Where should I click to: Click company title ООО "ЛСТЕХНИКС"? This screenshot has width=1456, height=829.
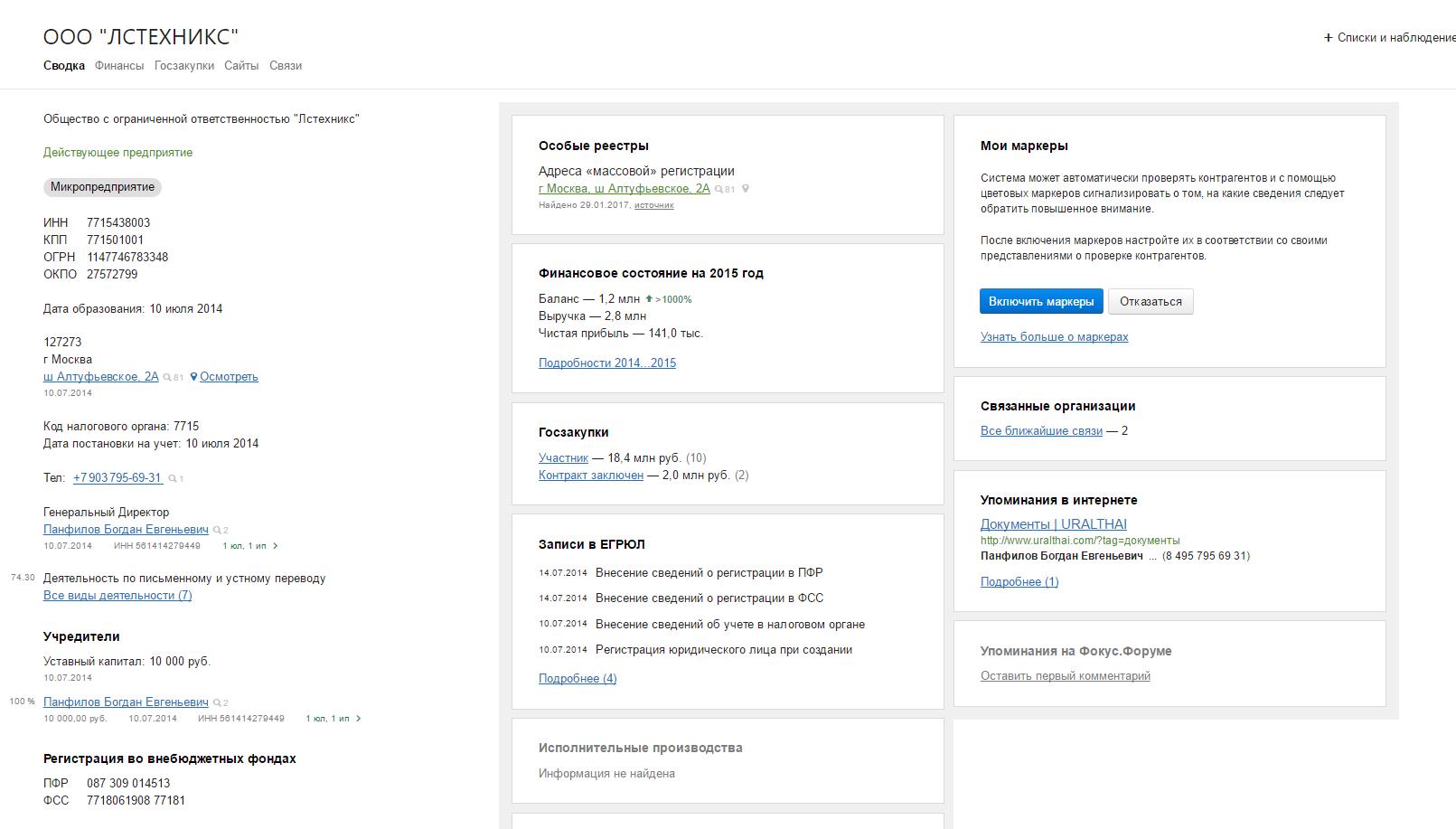(x=141, y=37)
